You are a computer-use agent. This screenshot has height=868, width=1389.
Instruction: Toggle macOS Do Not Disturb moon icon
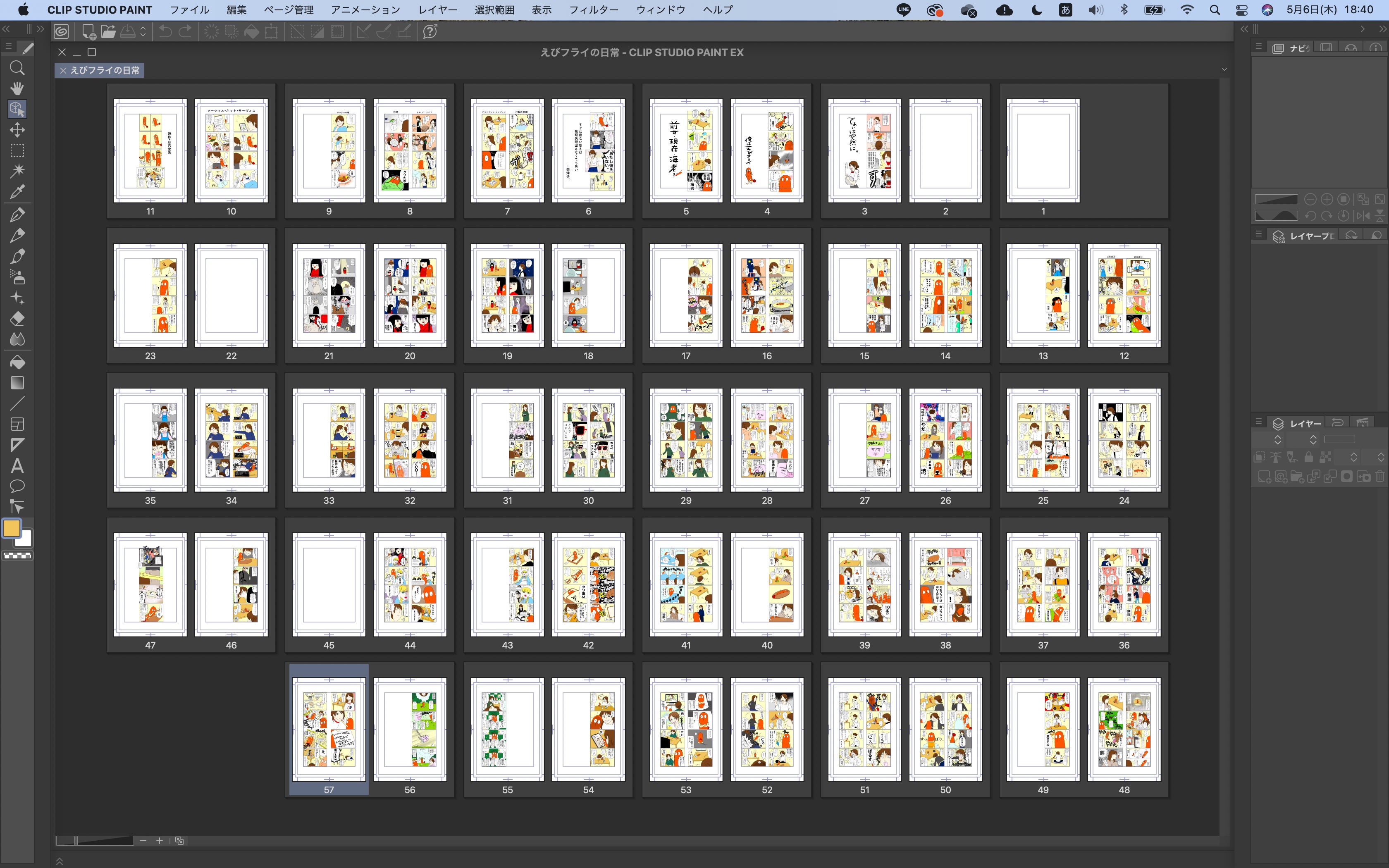click(x=1037, y=10)
